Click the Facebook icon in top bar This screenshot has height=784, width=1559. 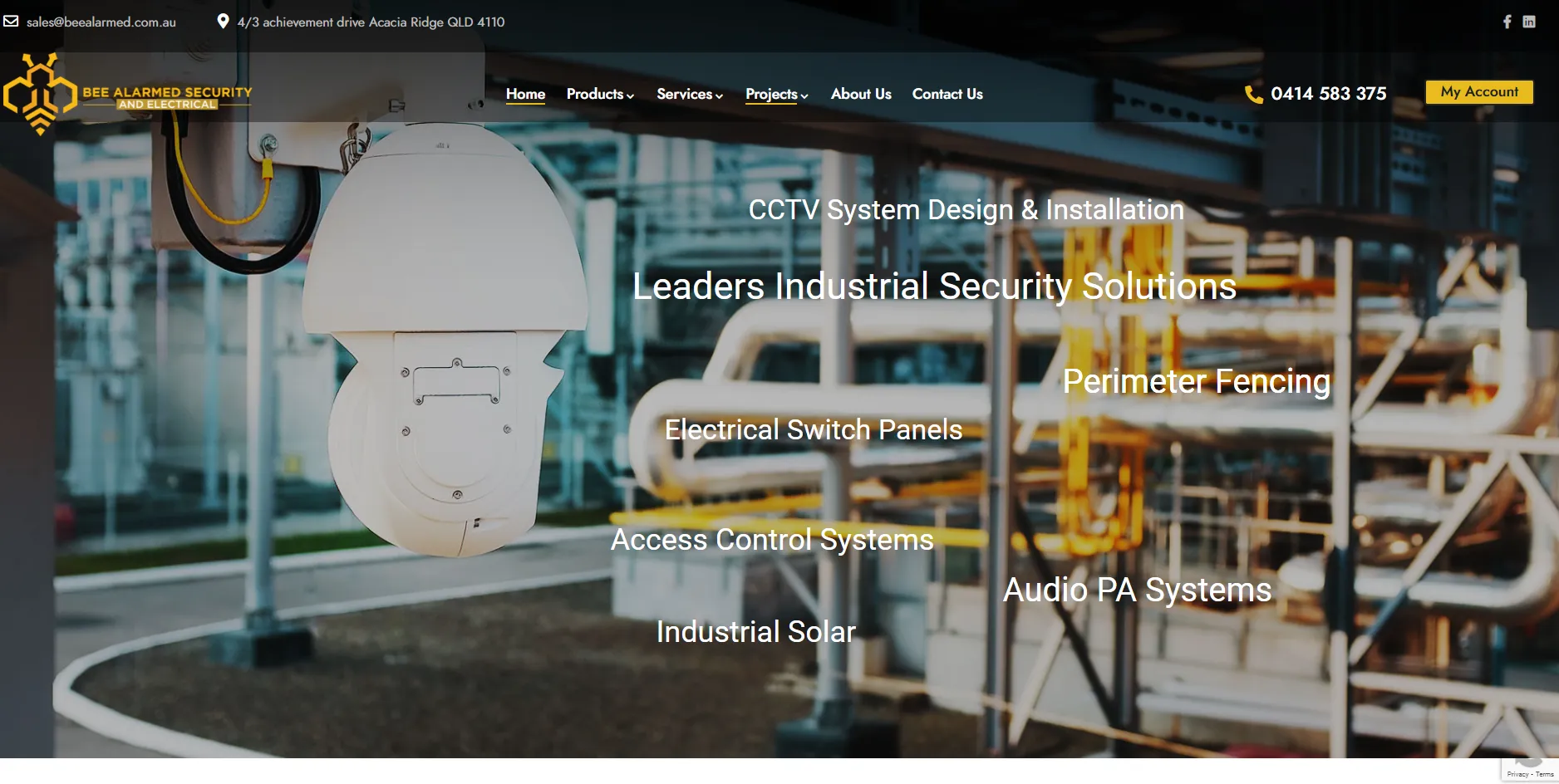point(1507,22)
